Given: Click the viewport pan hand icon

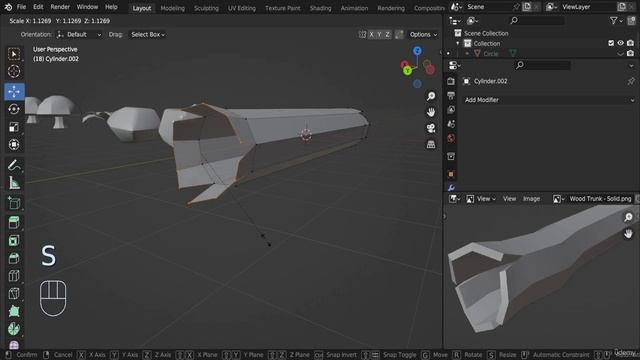Looking at the screenshot, I should 431,112.
